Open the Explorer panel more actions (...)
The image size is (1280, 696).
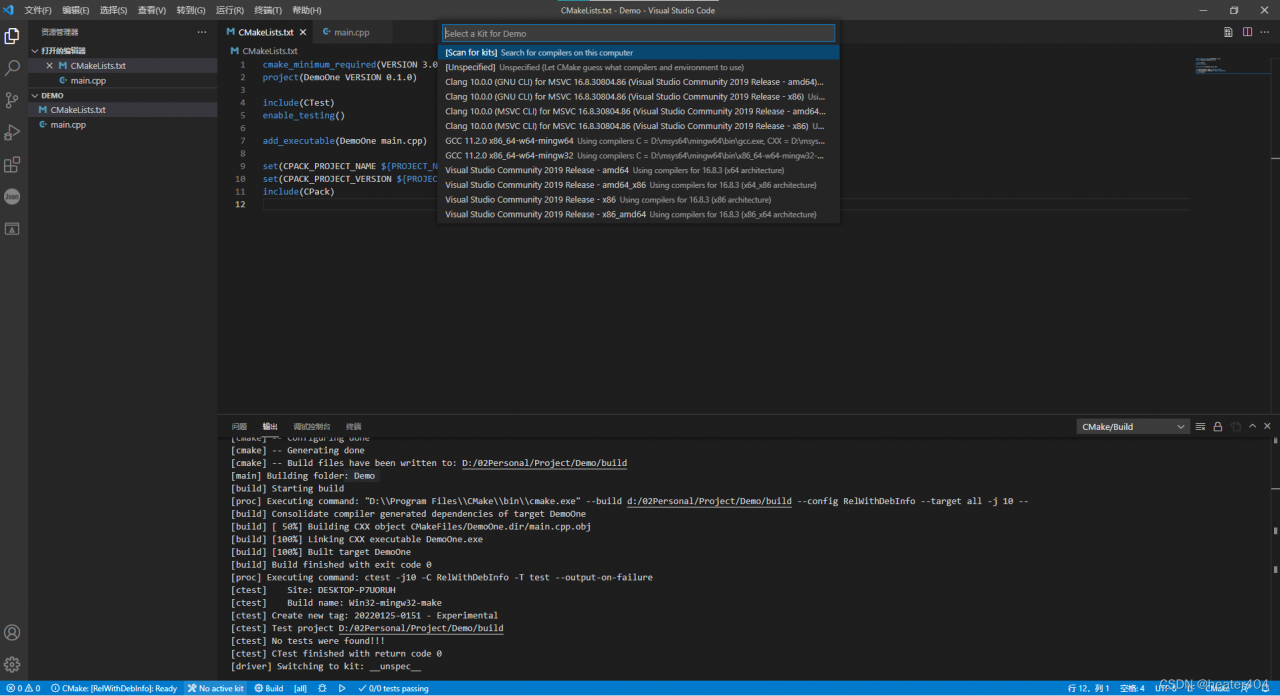[202, 32]
